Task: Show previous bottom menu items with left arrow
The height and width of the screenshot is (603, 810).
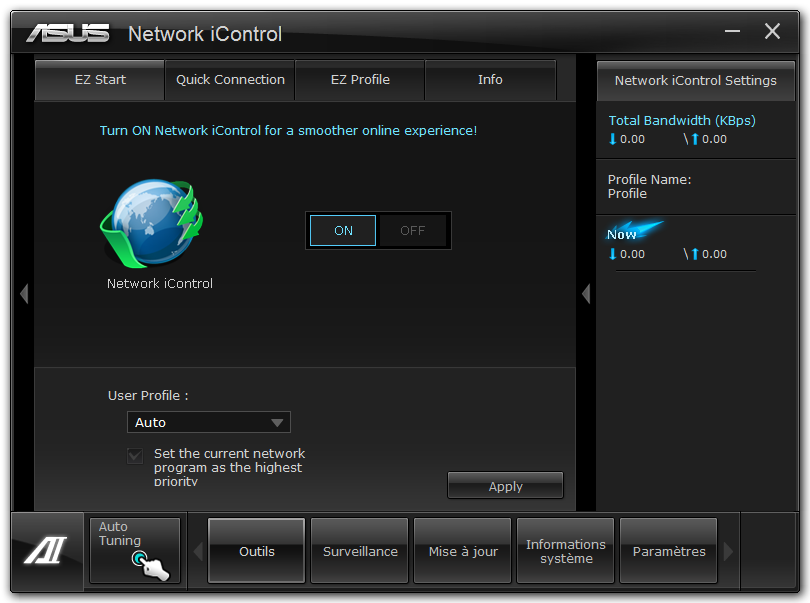Action: (198, 551)
